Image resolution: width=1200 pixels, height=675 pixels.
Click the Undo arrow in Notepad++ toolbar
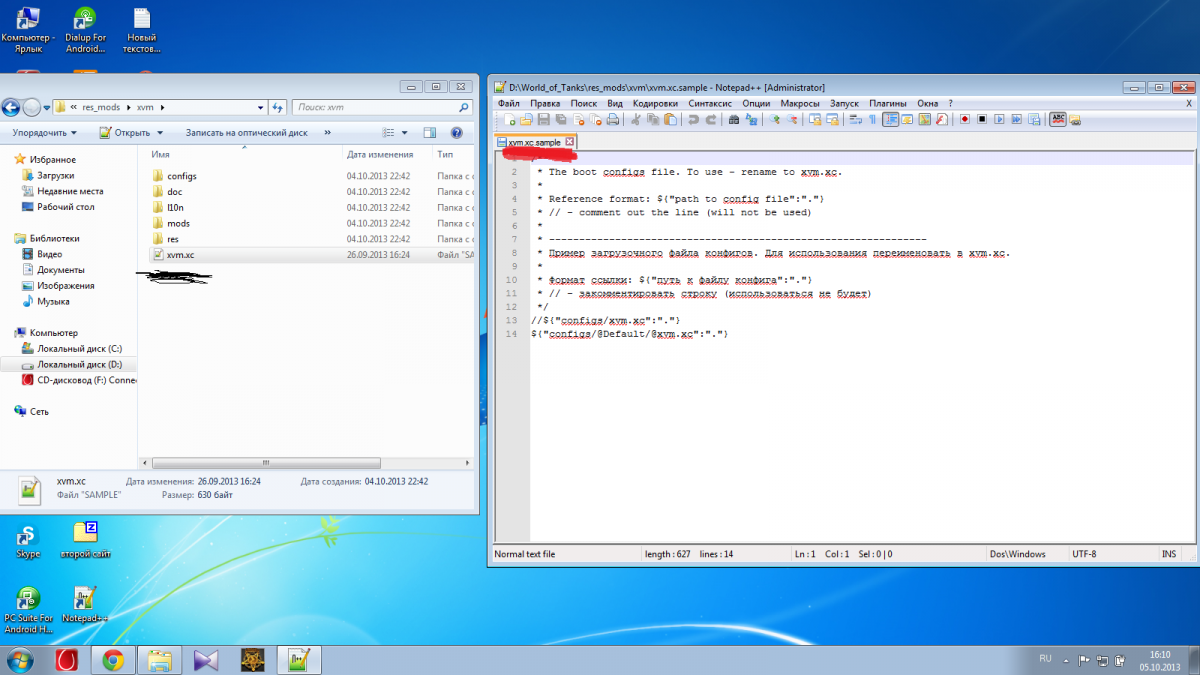[x=693, y=120]
